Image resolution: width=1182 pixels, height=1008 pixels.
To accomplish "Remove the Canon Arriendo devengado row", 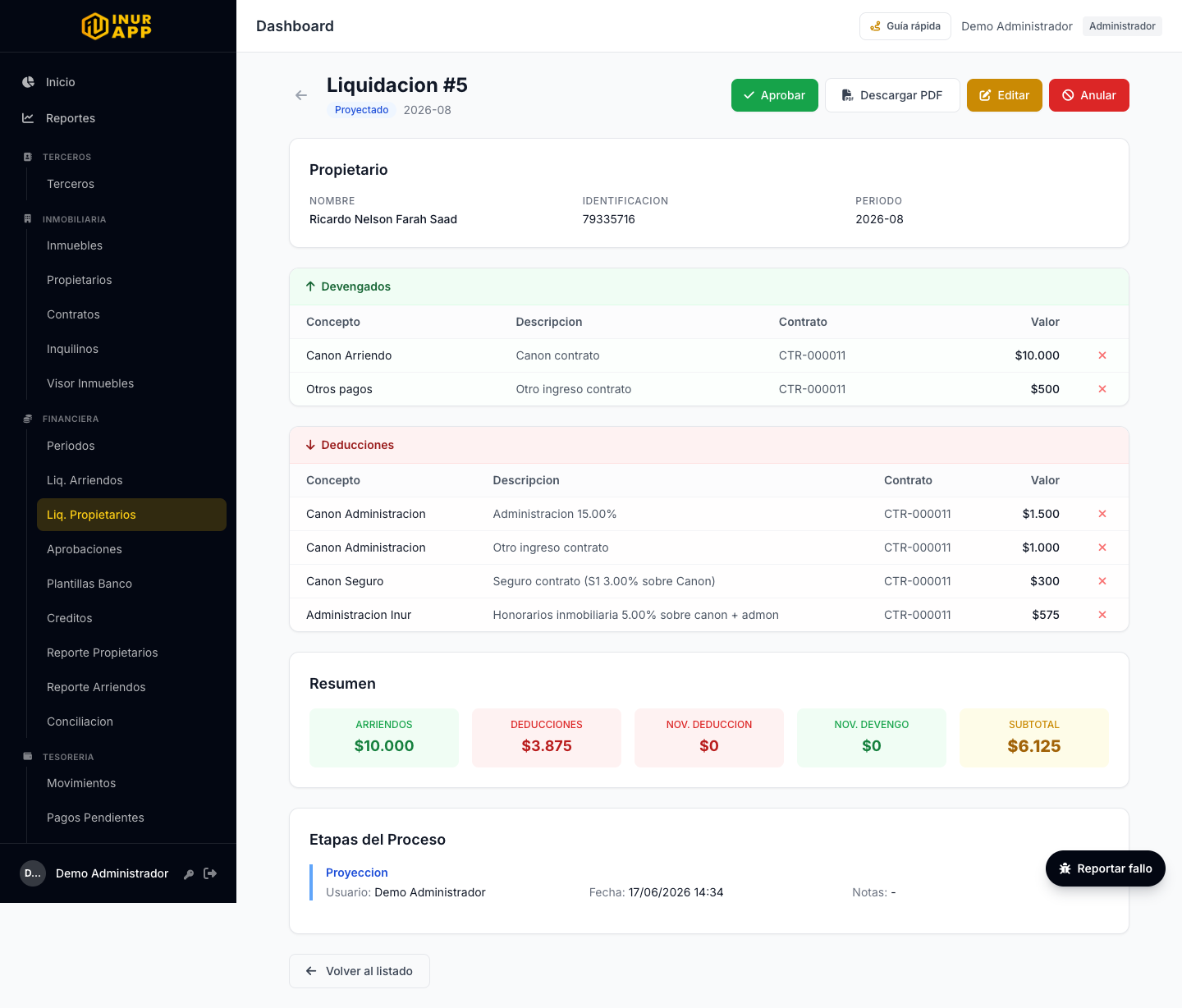I will pos(1102,355).
